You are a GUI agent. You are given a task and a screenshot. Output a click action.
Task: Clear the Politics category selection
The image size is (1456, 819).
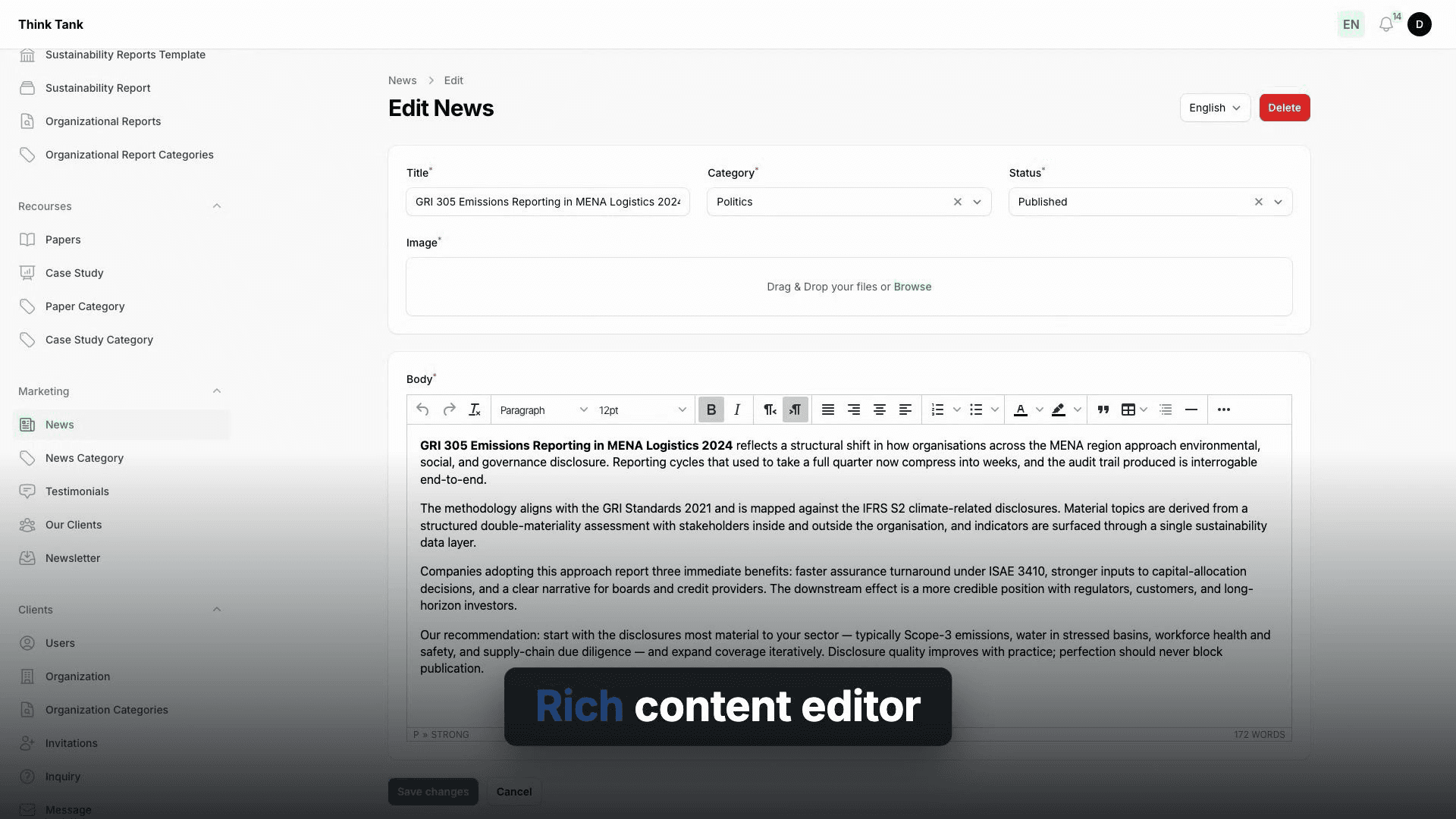coord(958,202)
